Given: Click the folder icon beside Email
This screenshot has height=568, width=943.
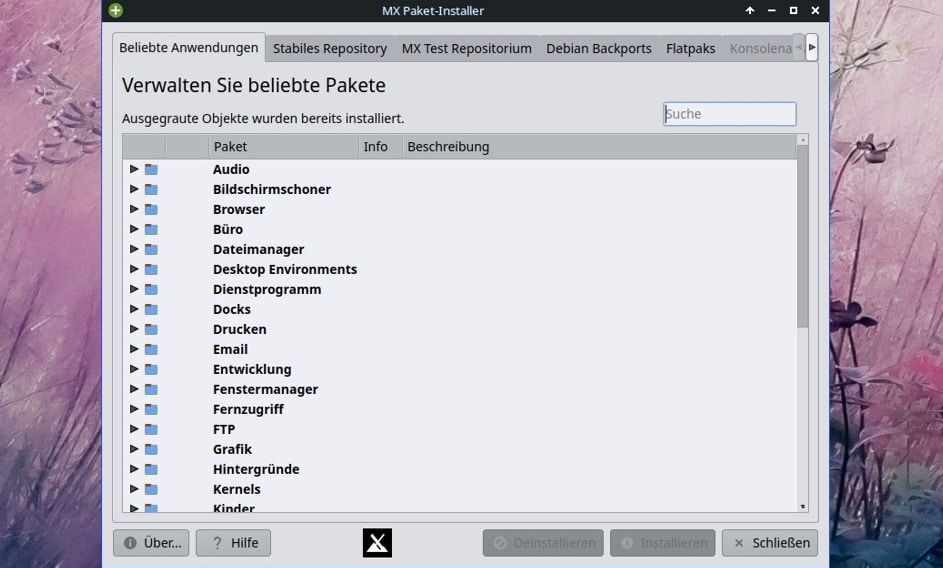Looking at the screenshot, I should [x=151, y=350].
